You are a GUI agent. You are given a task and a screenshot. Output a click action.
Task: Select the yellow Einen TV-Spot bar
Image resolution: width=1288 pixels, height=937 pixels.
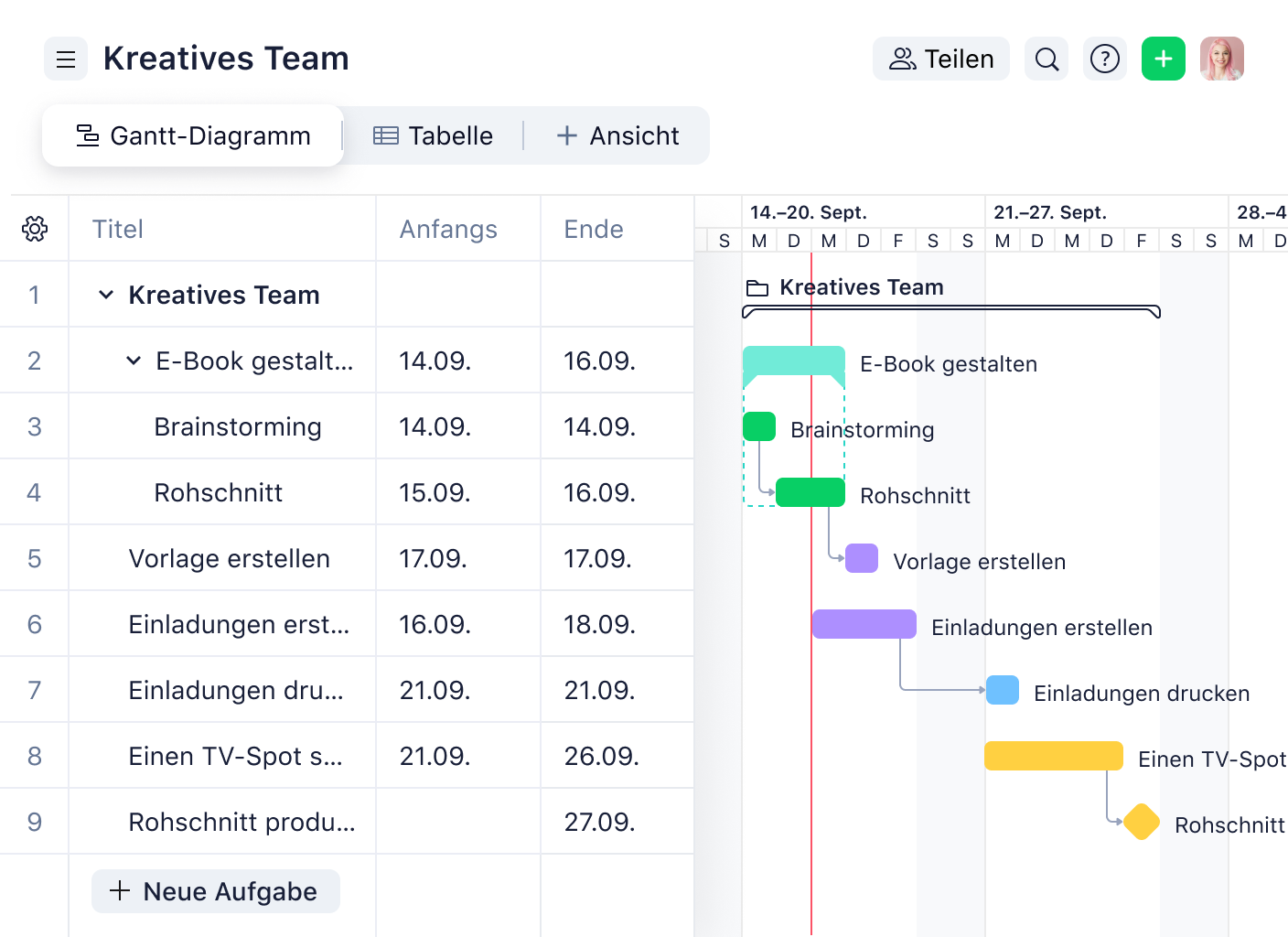pos(1052,756)
